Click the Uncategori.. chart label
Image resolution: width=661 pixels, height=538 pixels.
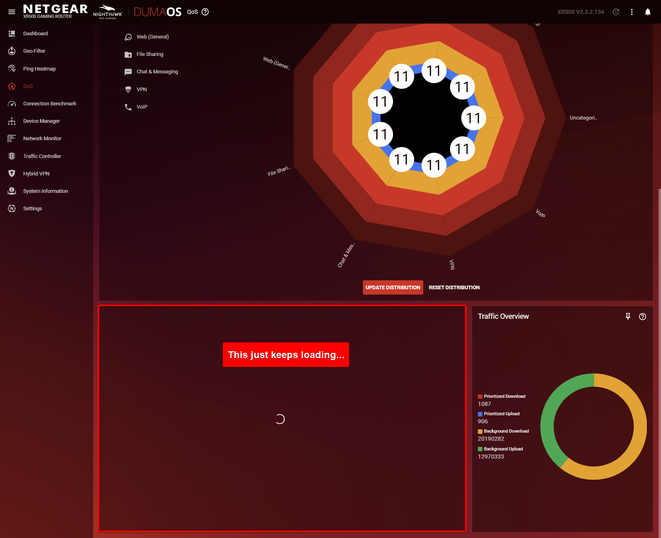coord(583,118)
